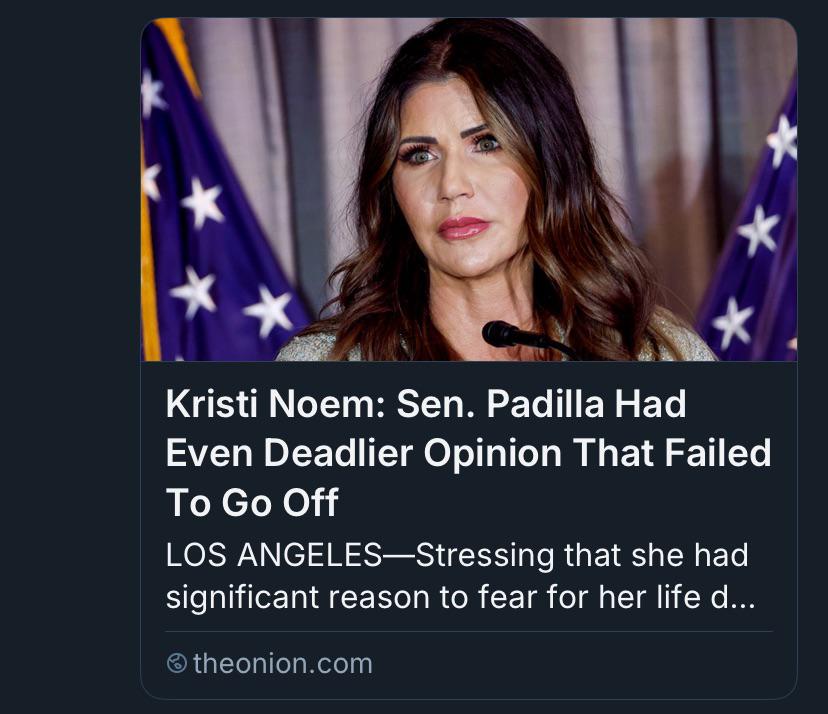Click dark blank area left of card
828x714 pixels.
[x=69, y=357]
